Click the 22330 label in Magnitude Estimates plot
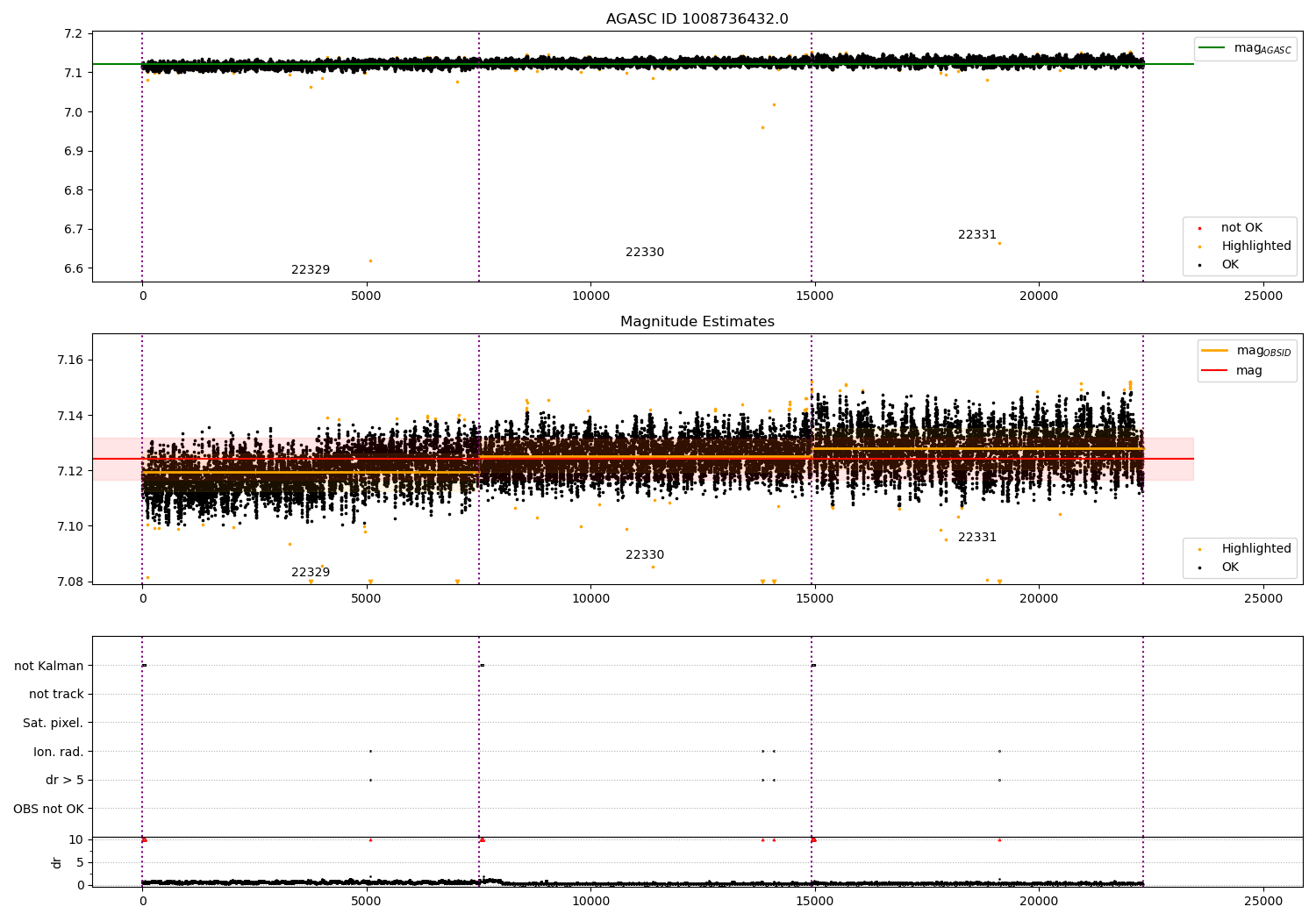The width and height of the screenshot is (1316, 921). pos(645,555)
